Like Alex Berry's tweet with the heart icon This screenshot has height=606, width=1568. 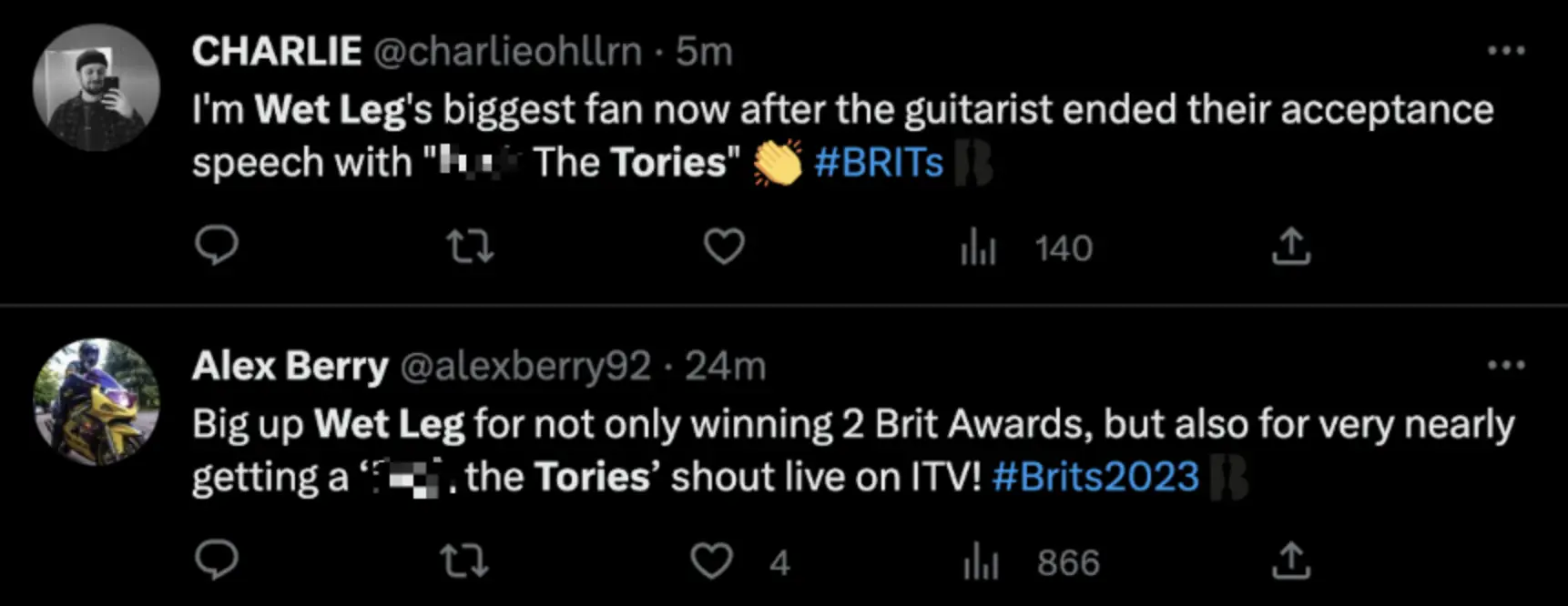click(x=715, y=561)
